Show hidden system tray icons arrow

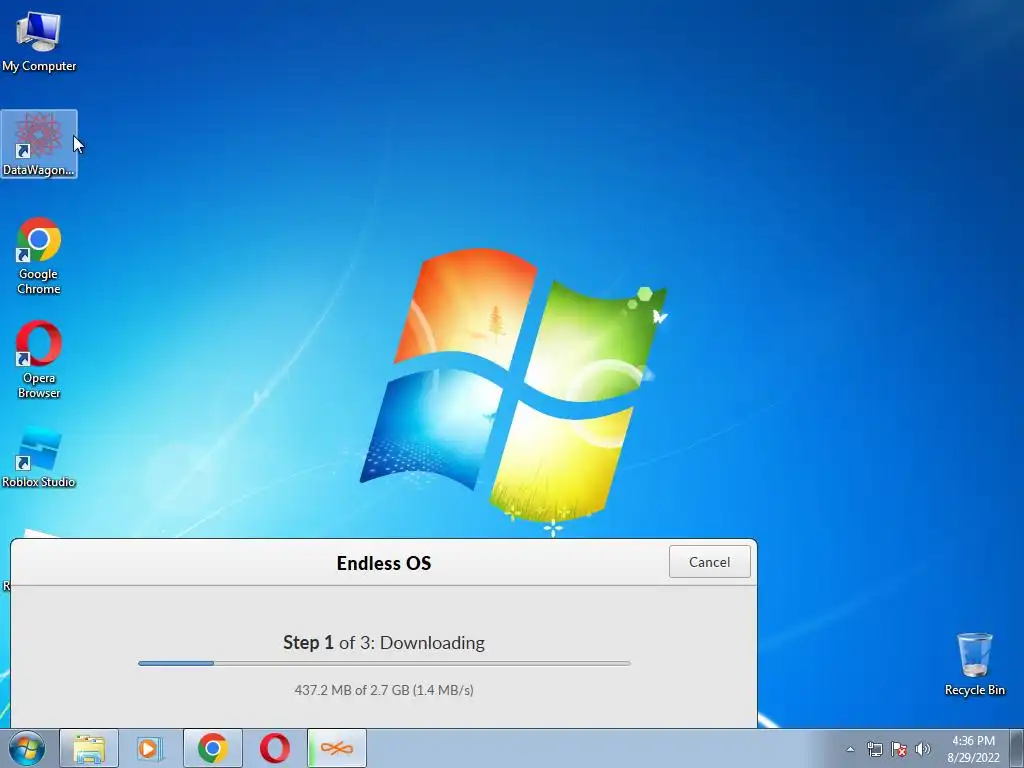850,749
